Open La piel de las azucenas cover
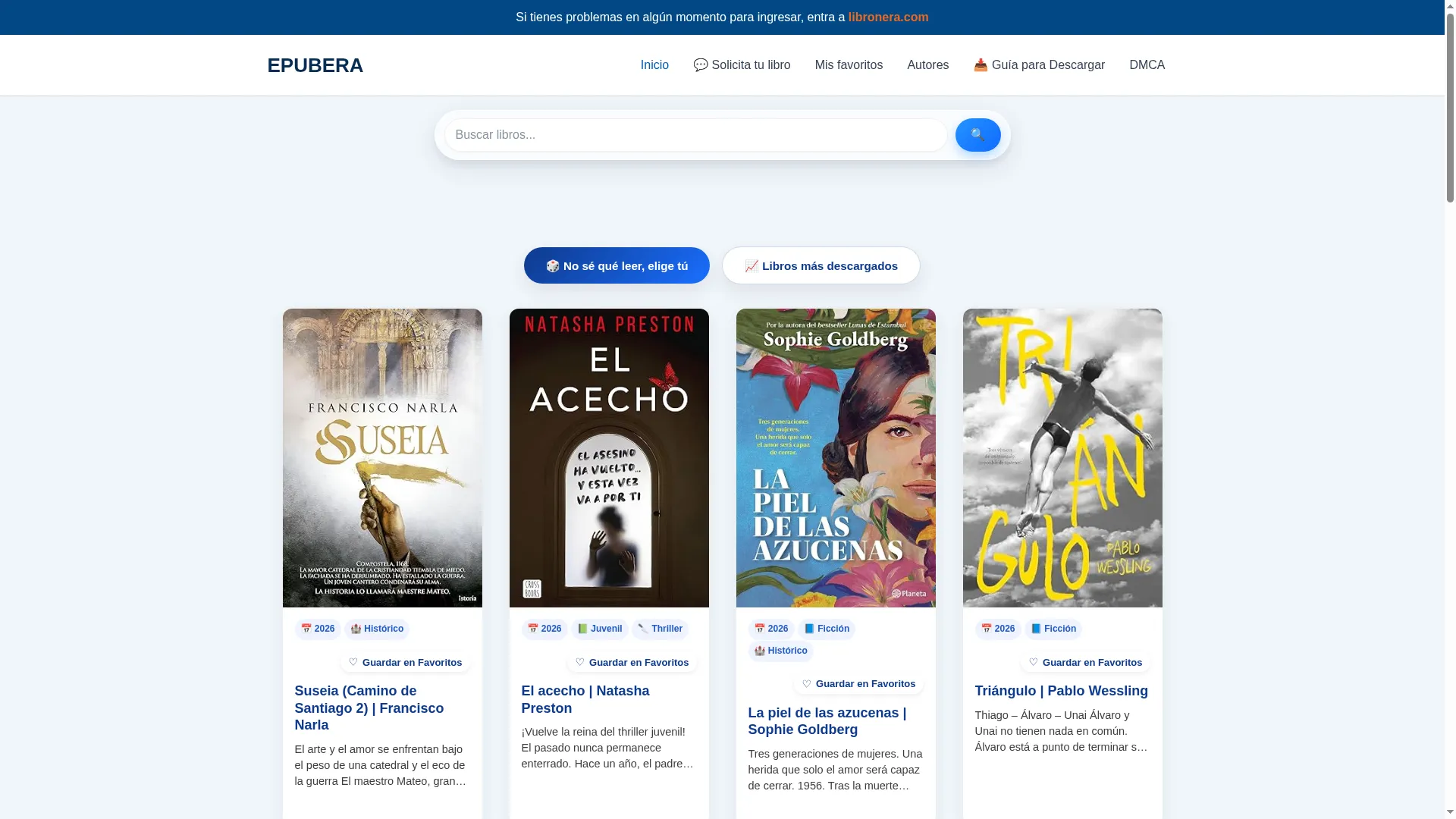The width and height of the screenshot is (1456, 819). [x=836, y=458]
